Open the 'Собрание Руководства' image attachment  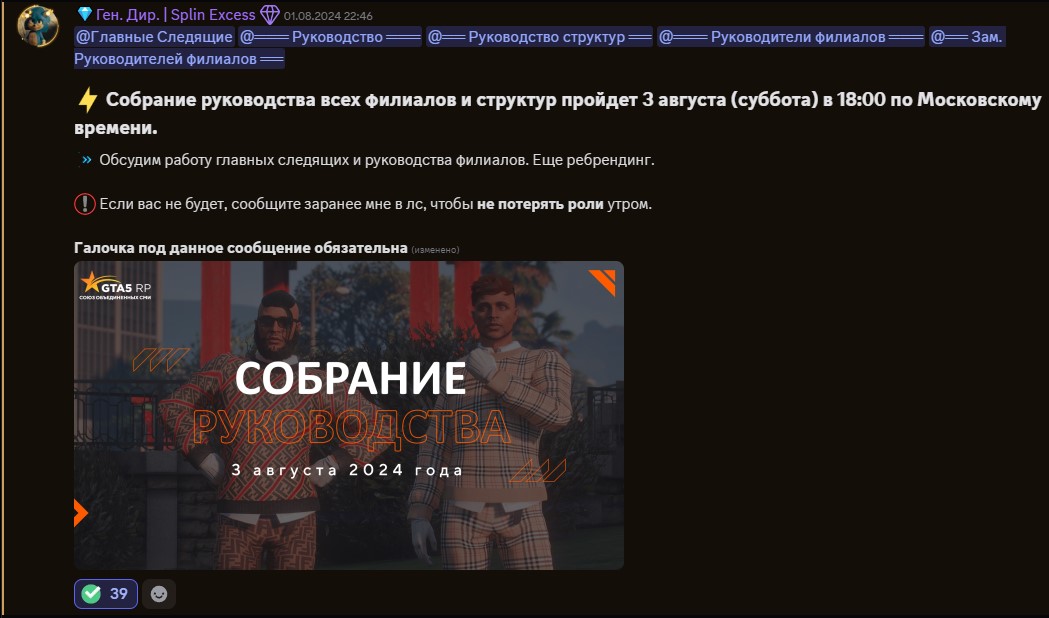point(348,415)
